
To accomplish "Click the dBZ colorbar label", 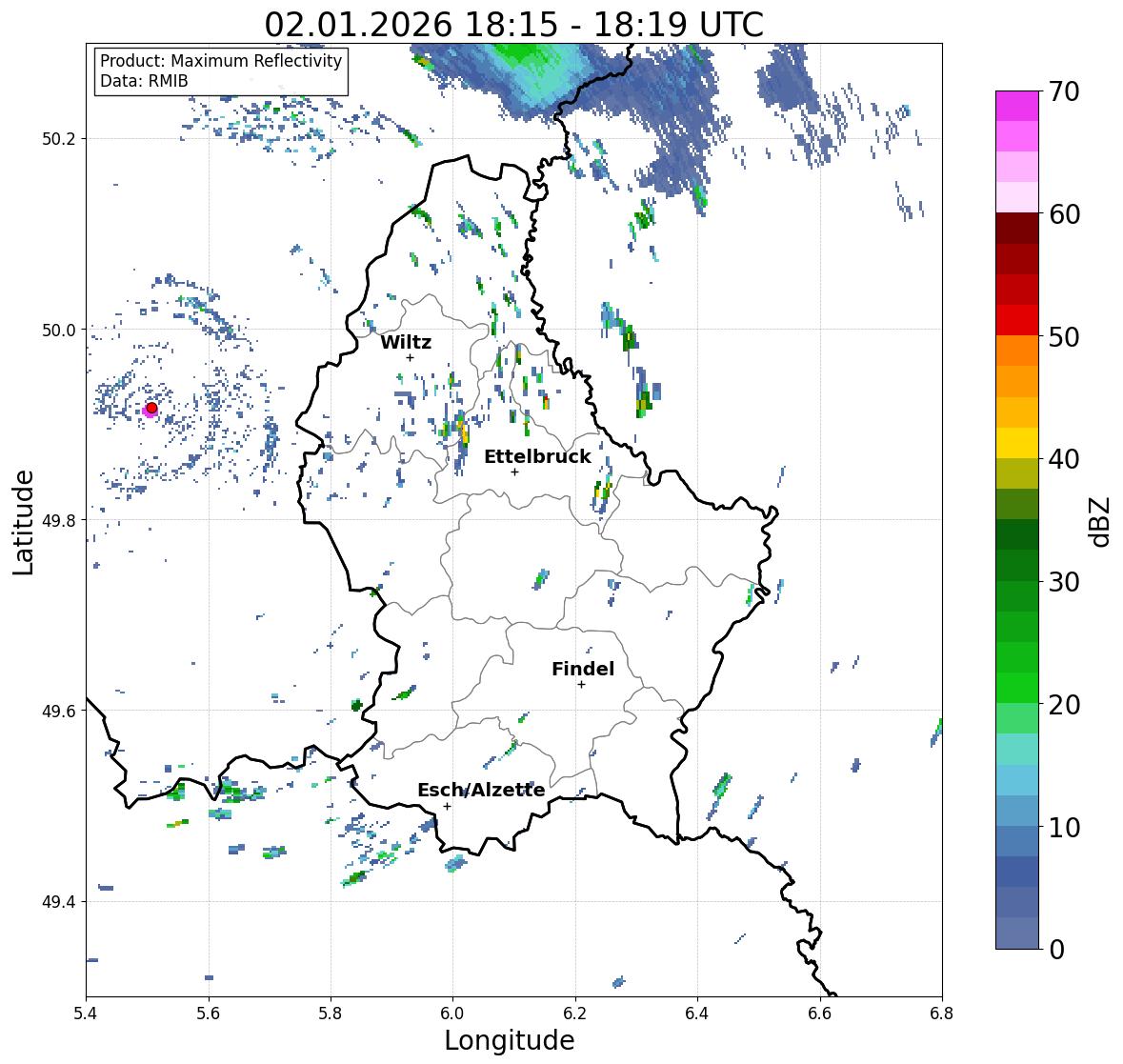I will pyautogui.click(x=1100, y=521).
